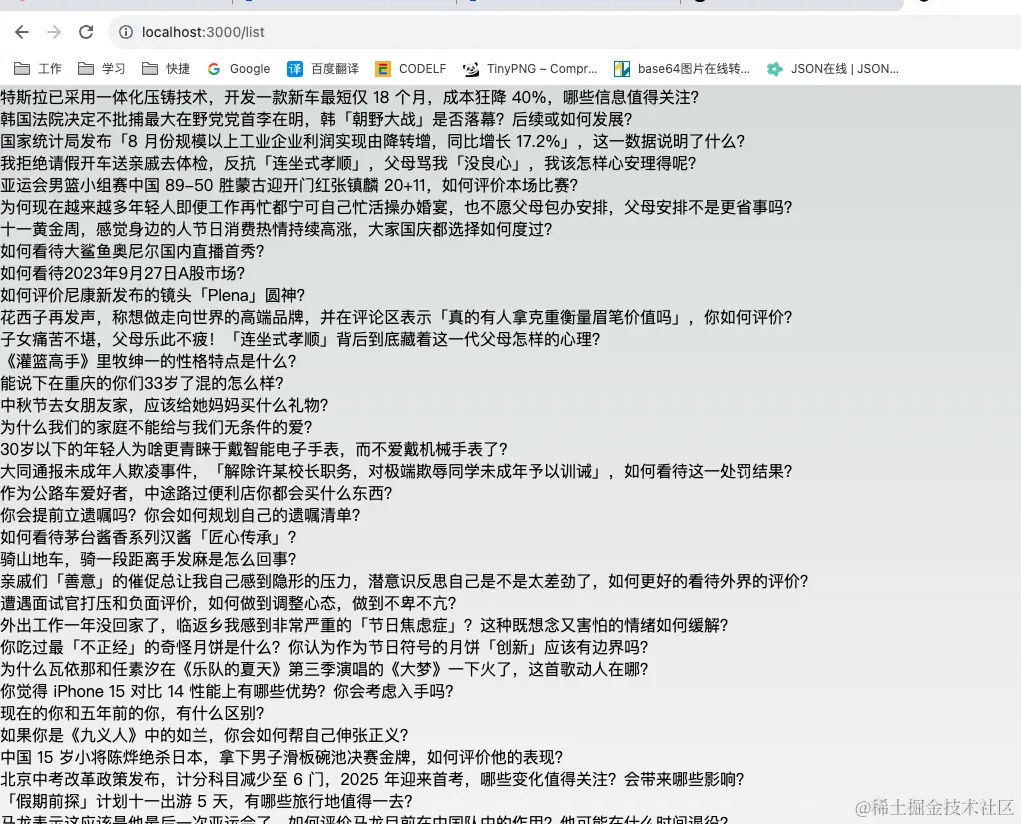Click the row 子女痛苦不堪，父母乐此不疲
Viewport: 1021px width, 824px height.
pos(300,339)
